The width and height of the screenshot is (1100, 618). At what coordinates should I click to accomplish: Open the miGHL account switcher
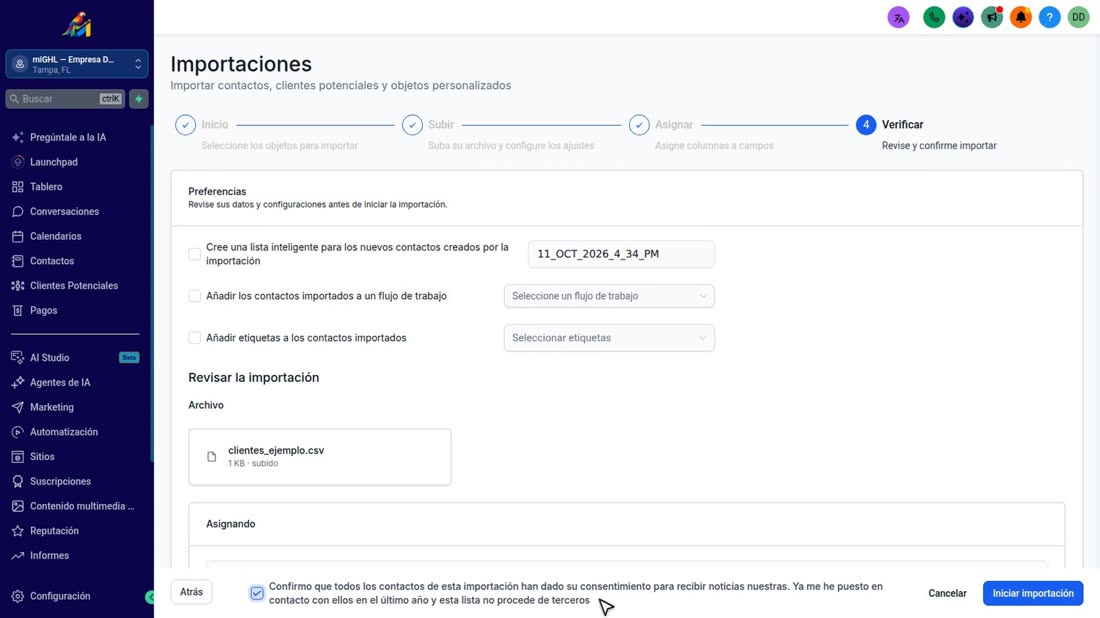(76, 64)
